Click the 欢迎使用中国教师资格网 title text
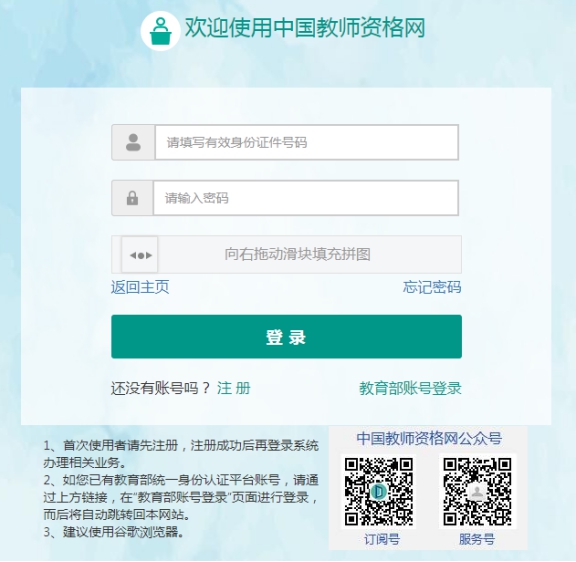Viewport: 576px width, 562px height. coord(305,28)
